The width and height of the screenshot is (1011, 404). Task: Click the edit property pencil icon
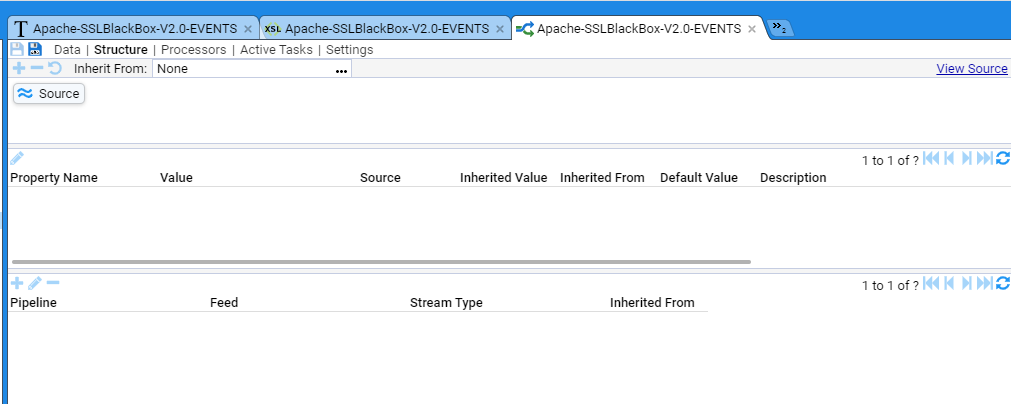click(17, 158)
